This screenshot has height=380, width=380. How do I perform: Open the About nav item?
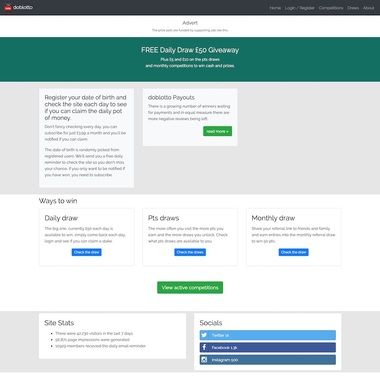coord(369,8)
